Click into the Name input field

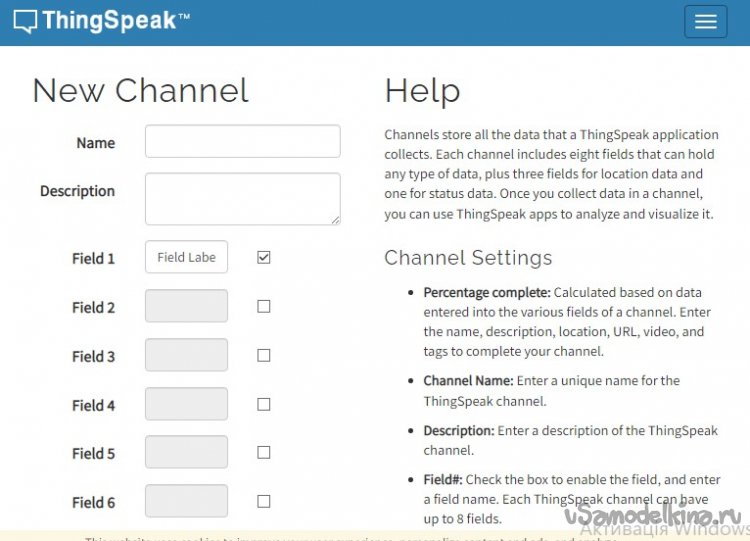point(242,141)
